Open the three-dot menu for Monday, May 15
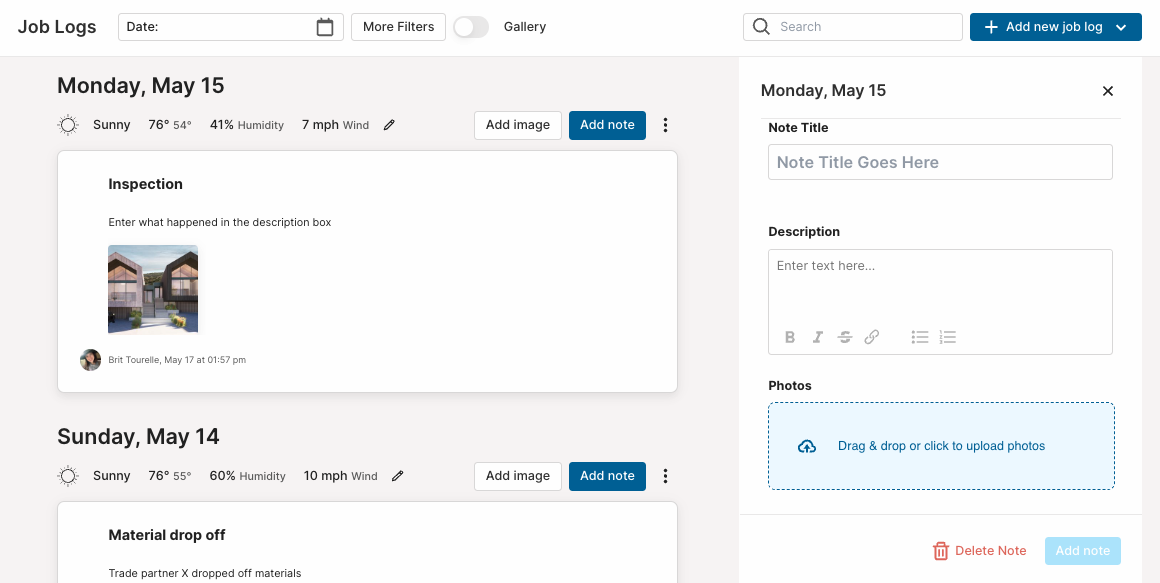 point(665,125)
